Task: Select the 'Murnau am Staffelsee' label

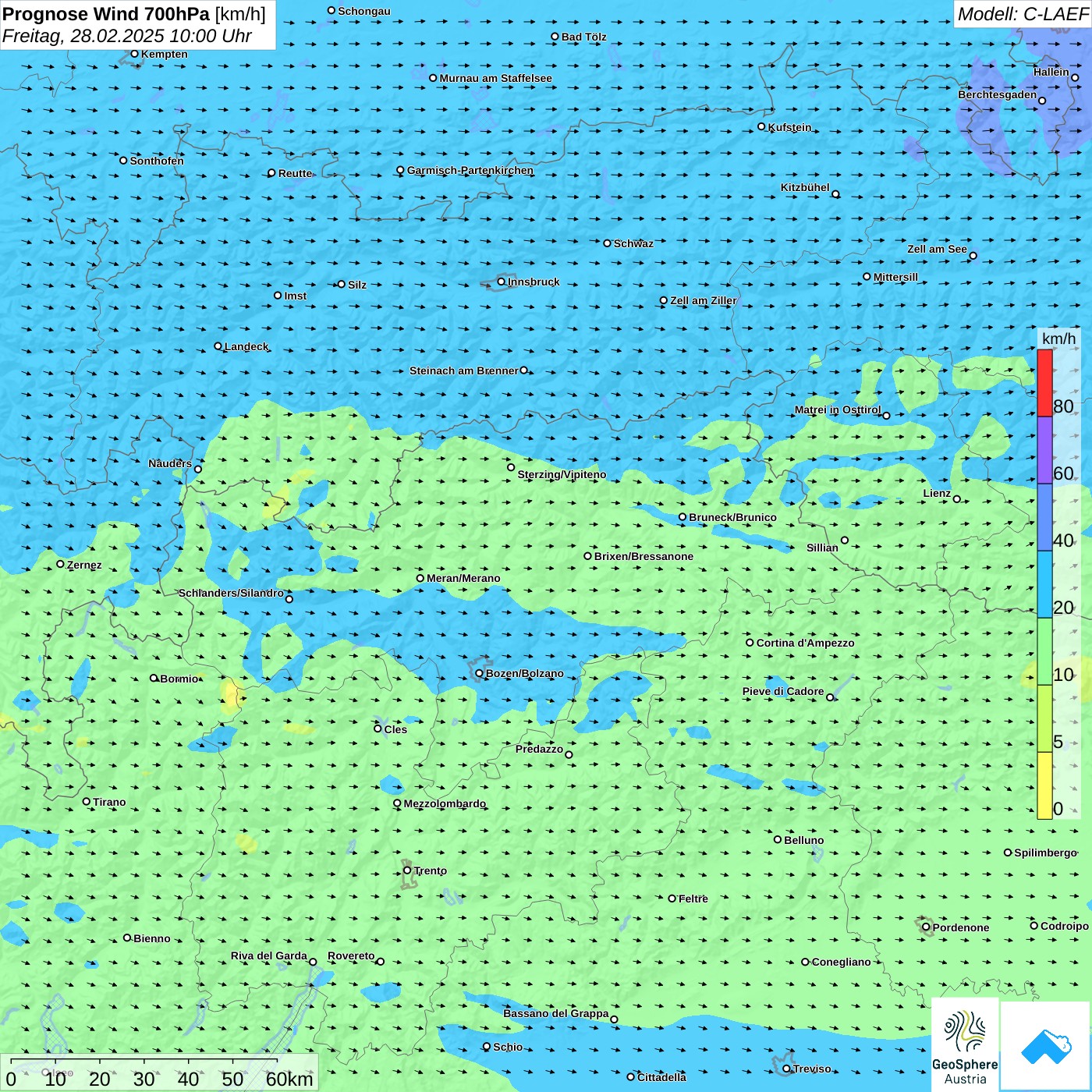Action: (496, 78)
